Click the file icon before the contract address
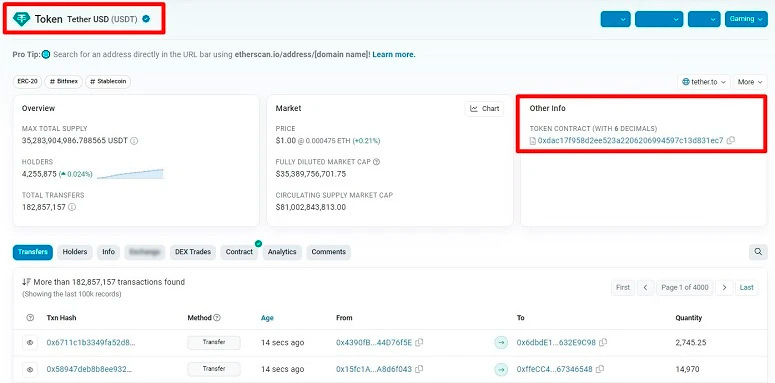Image resolution: width=775 pixels, height=383 pixels. [x=533, y=141]
